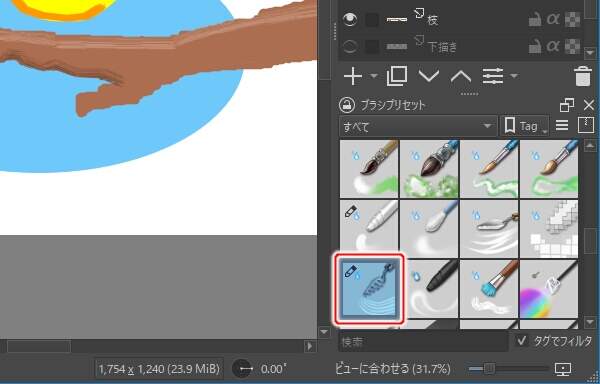Select the highlighted blue shape brush preset
The width and height of the screenshot is (600, 384).
click(x=370, y=289)
